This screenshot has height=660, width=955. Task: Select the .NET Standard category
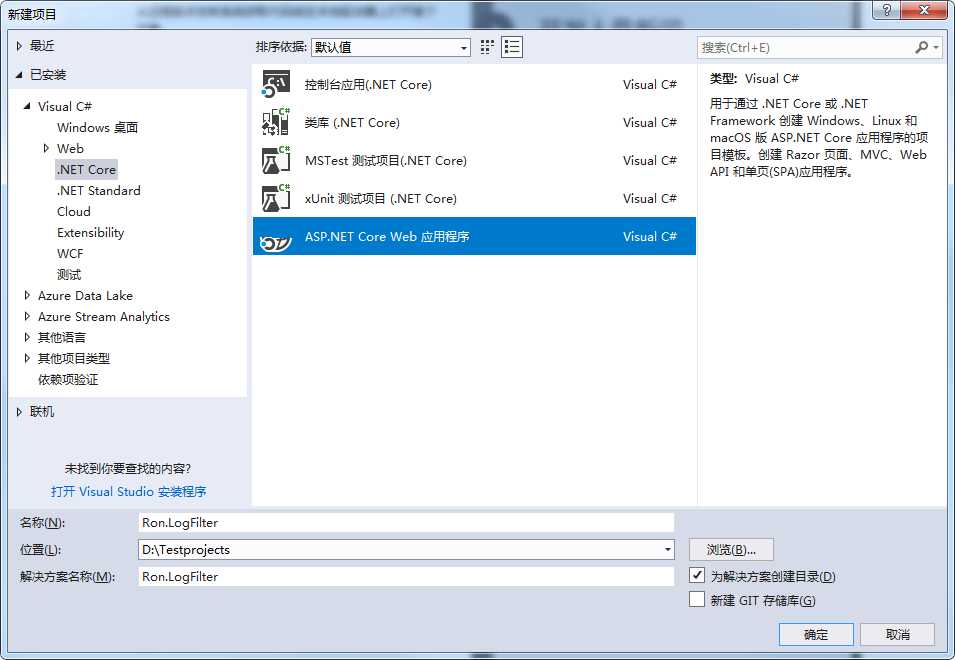98,191
